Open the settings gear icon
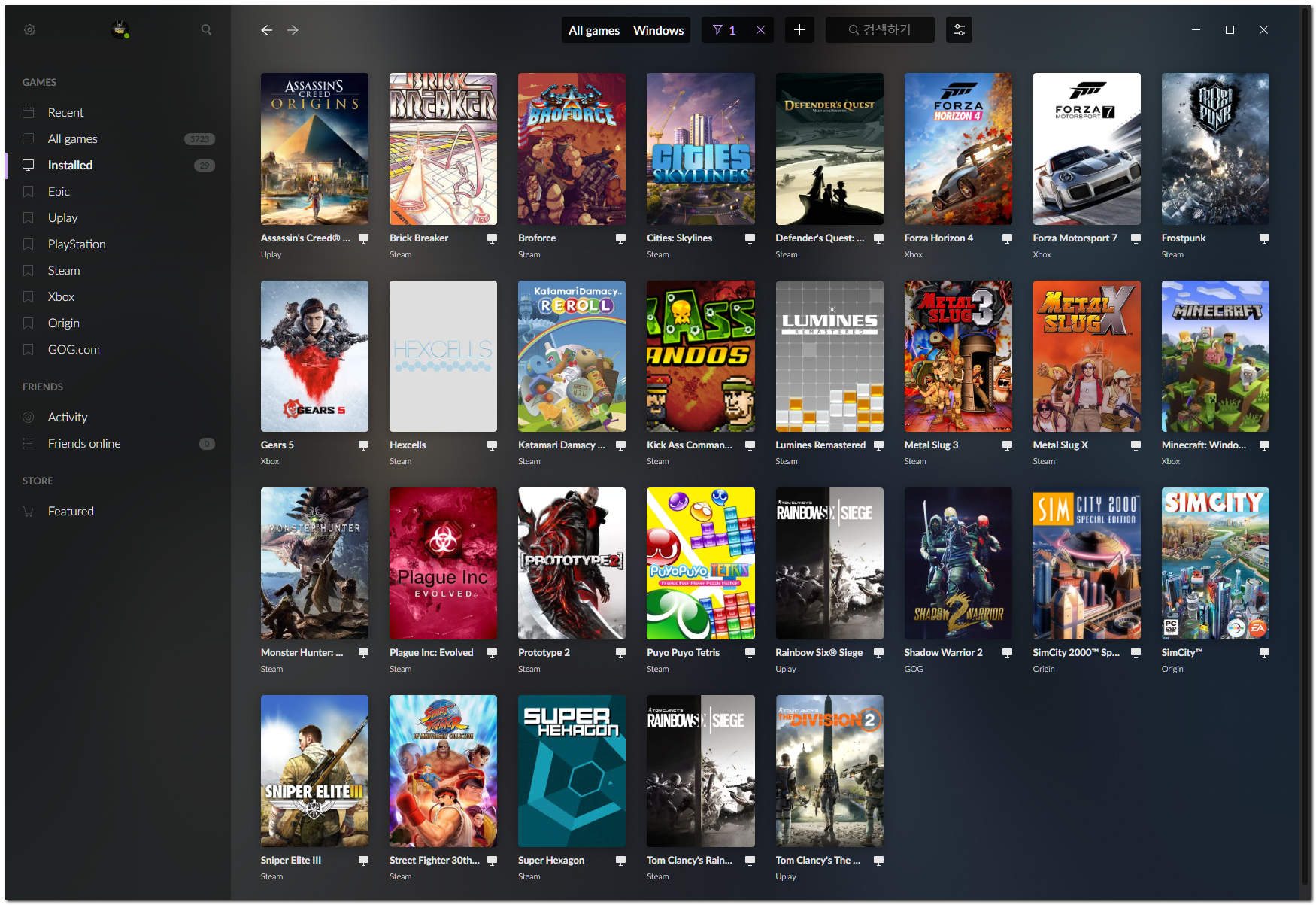The width and height of the screenshot is (1316, 905). pos(29,30)
